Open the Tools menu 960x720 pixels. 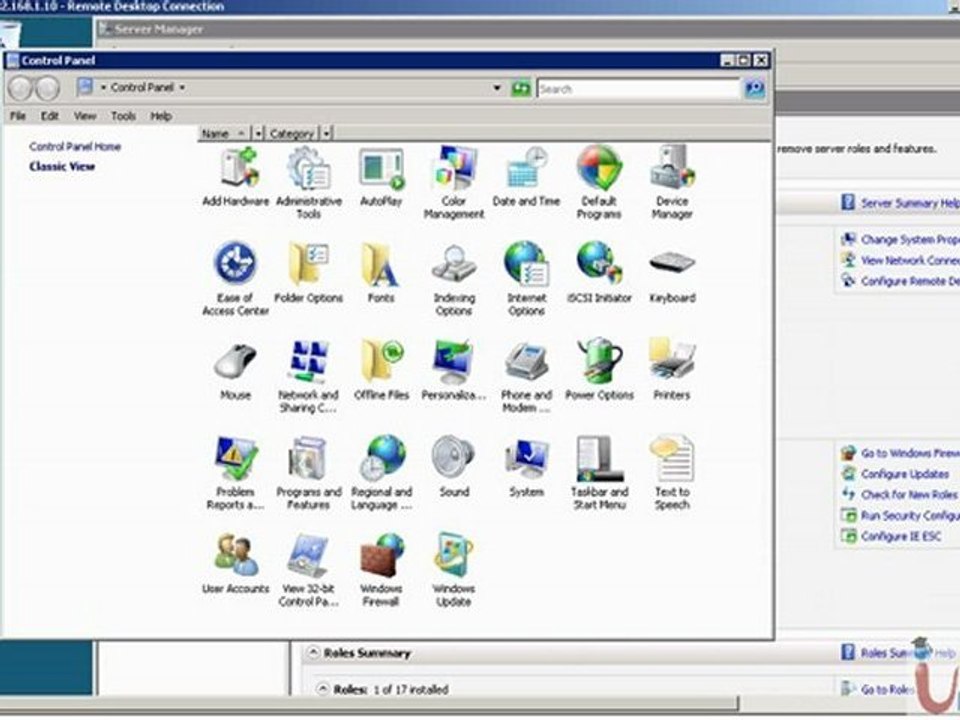[x=123, y=116]
